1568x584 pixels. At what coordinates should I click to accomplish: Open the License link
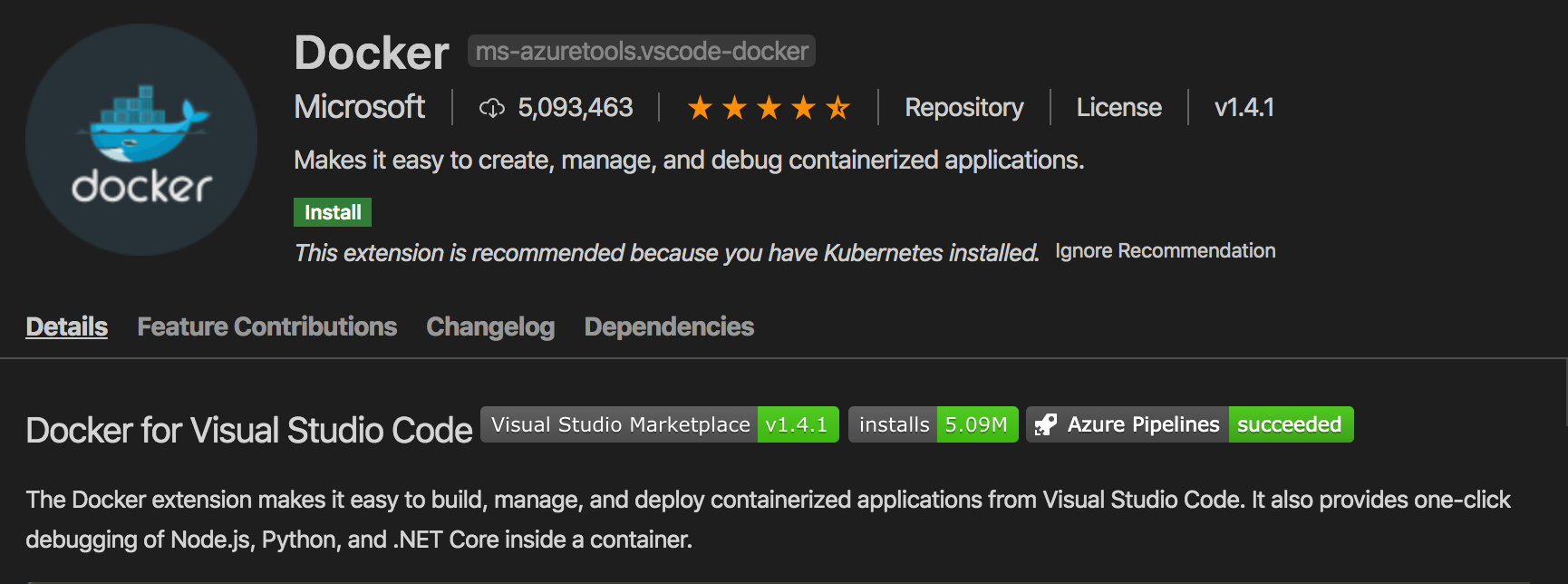coord(1118,107)
